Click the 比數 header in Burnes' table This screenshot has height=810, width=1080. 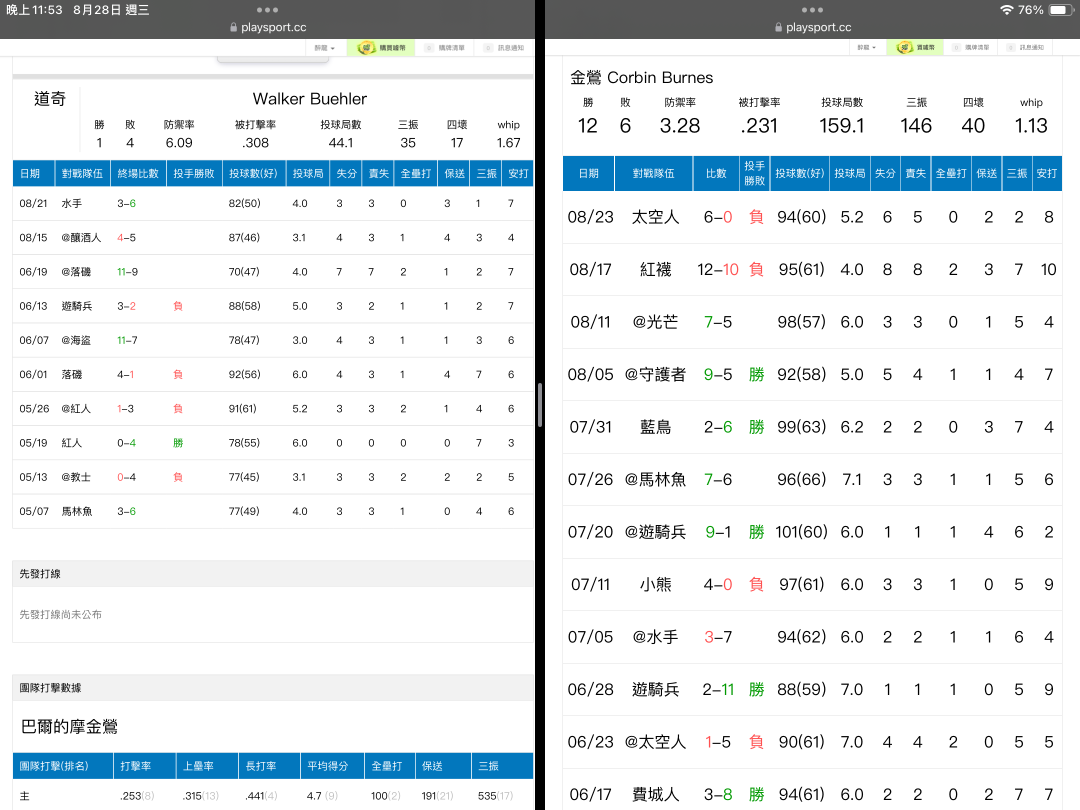(x=716, y=174)
